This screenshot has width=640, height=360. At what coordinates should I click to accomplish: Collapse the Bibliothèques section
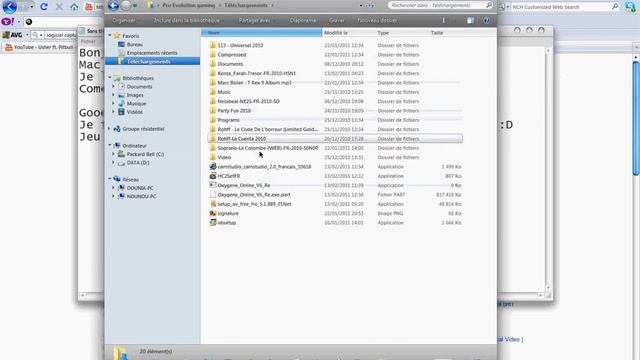click(x=110, y=78)
